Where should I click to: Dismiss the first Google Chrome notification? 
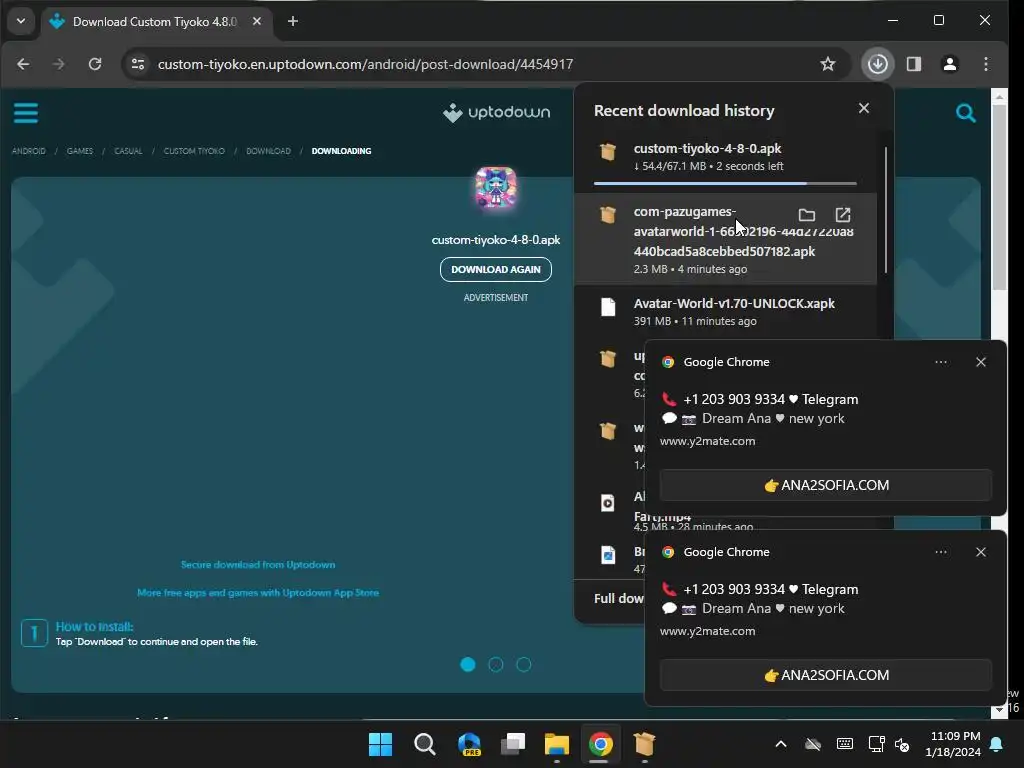(x=980, y=362)
